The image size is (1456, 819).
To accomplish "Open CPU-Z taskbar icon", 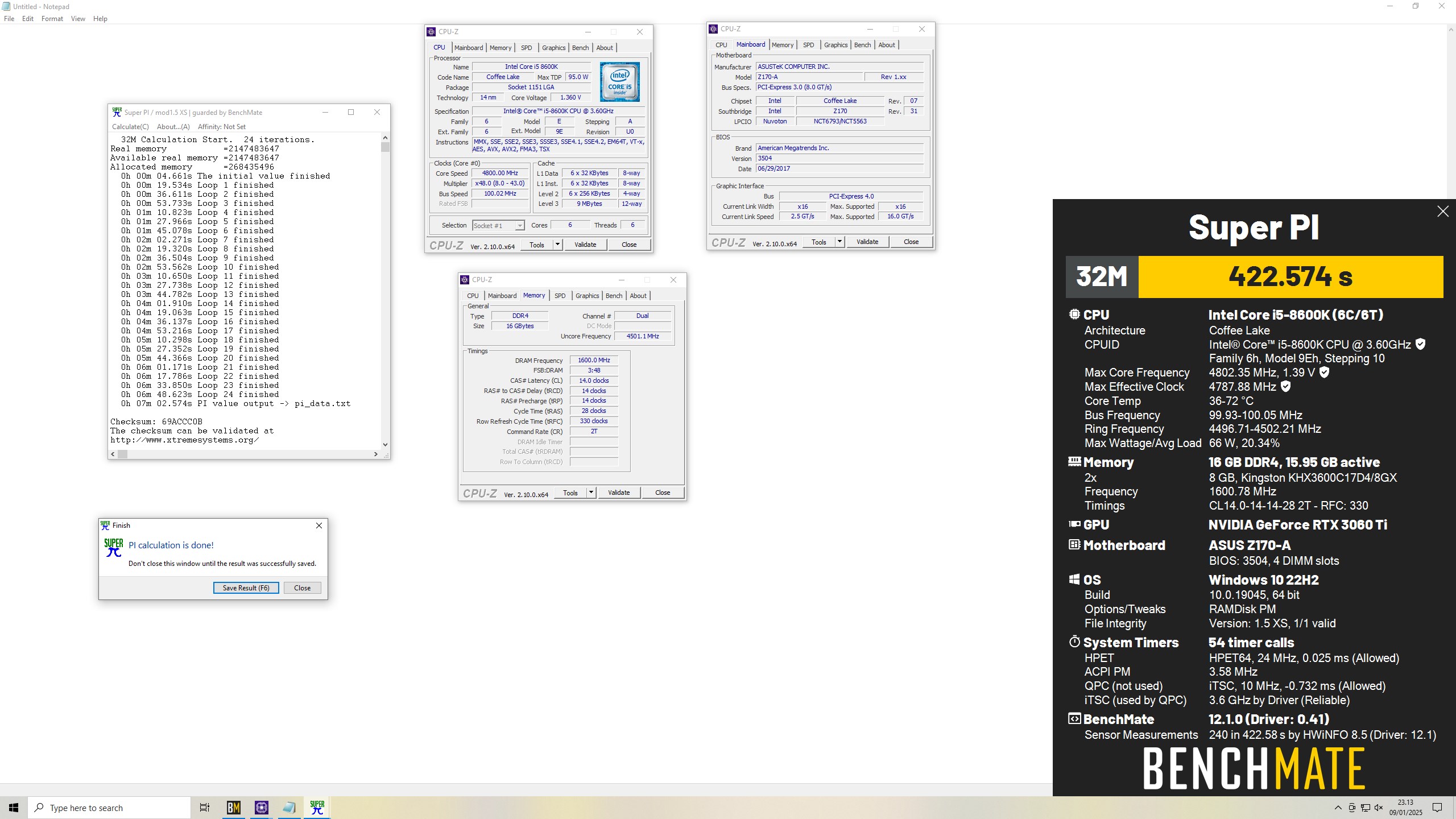I will [x=262, y=808].
